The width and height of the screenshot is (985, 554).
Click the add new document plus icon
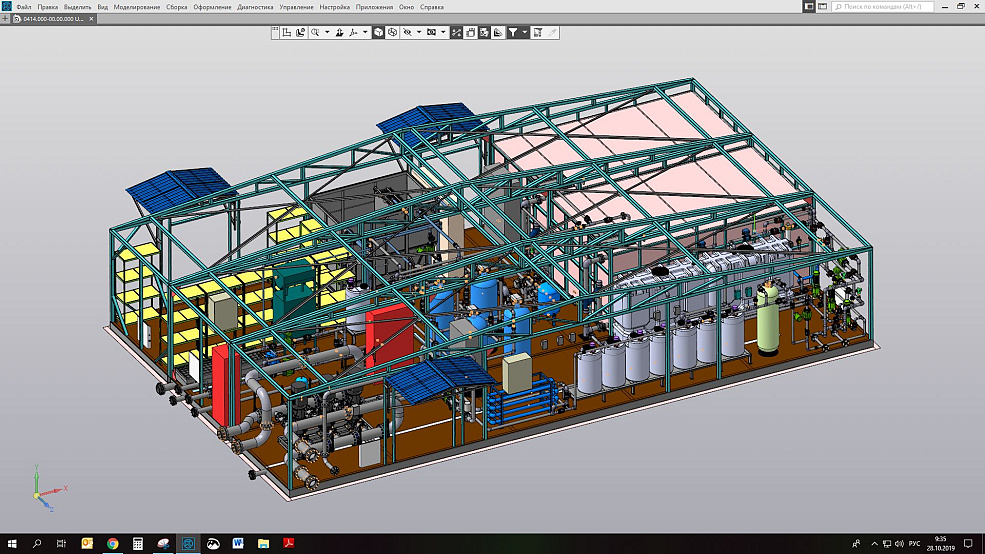6,18
